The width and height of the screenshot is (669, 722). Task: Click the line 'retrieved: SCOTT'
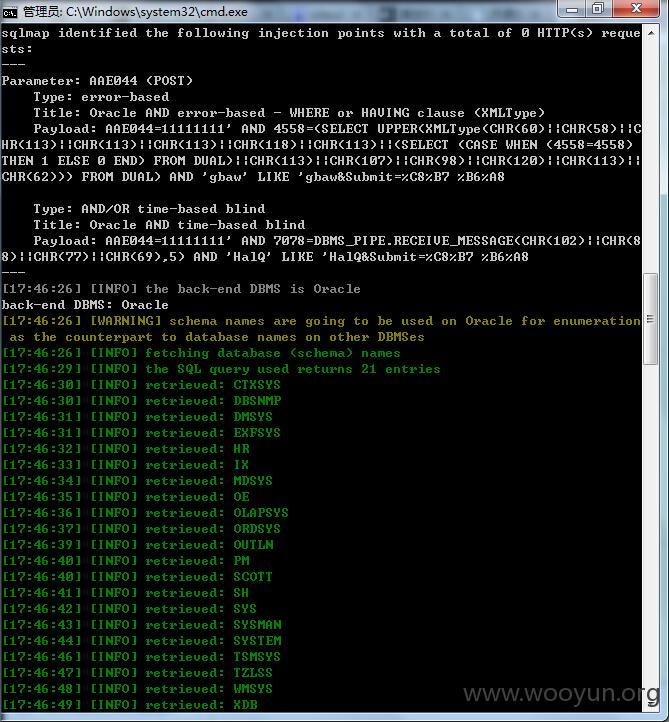(x=137, y=577)
